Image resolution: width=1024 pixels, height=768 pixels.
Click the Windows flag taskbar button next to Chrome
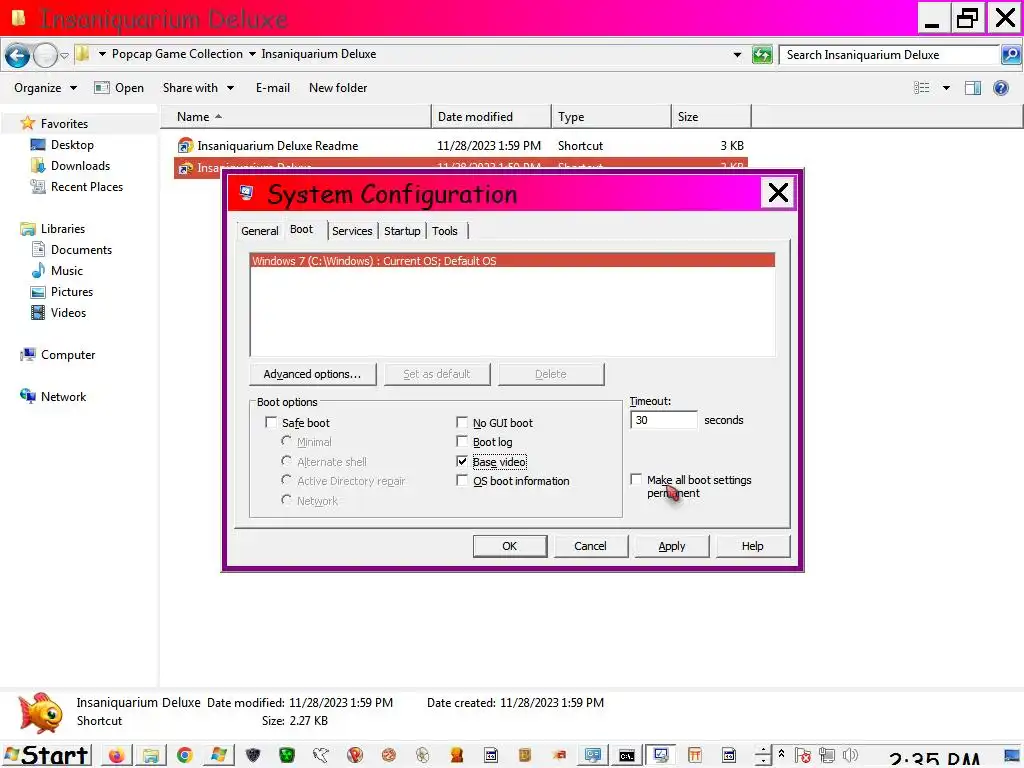tap(219, 756)
